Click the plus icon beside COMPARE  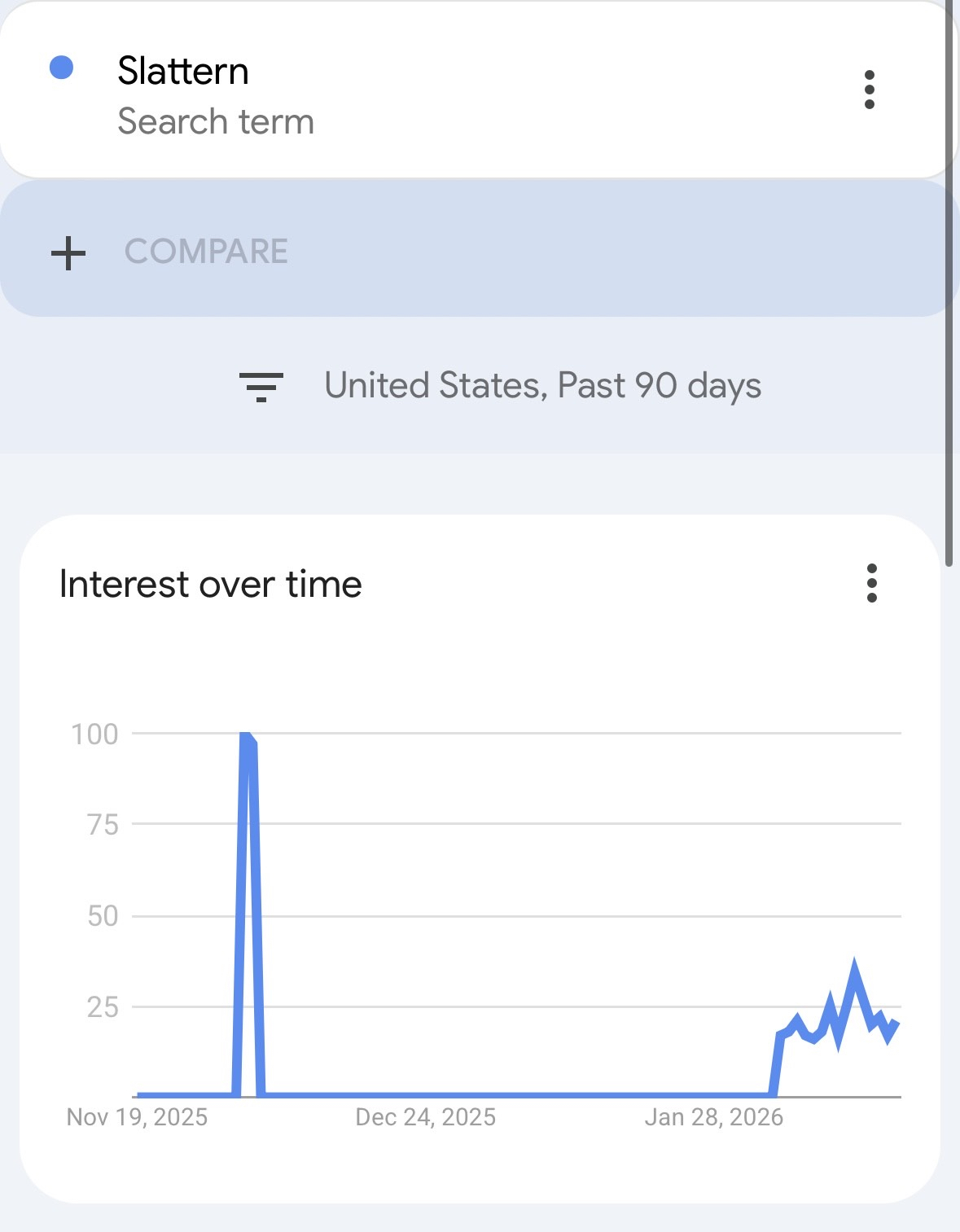(x=68, y=252)
